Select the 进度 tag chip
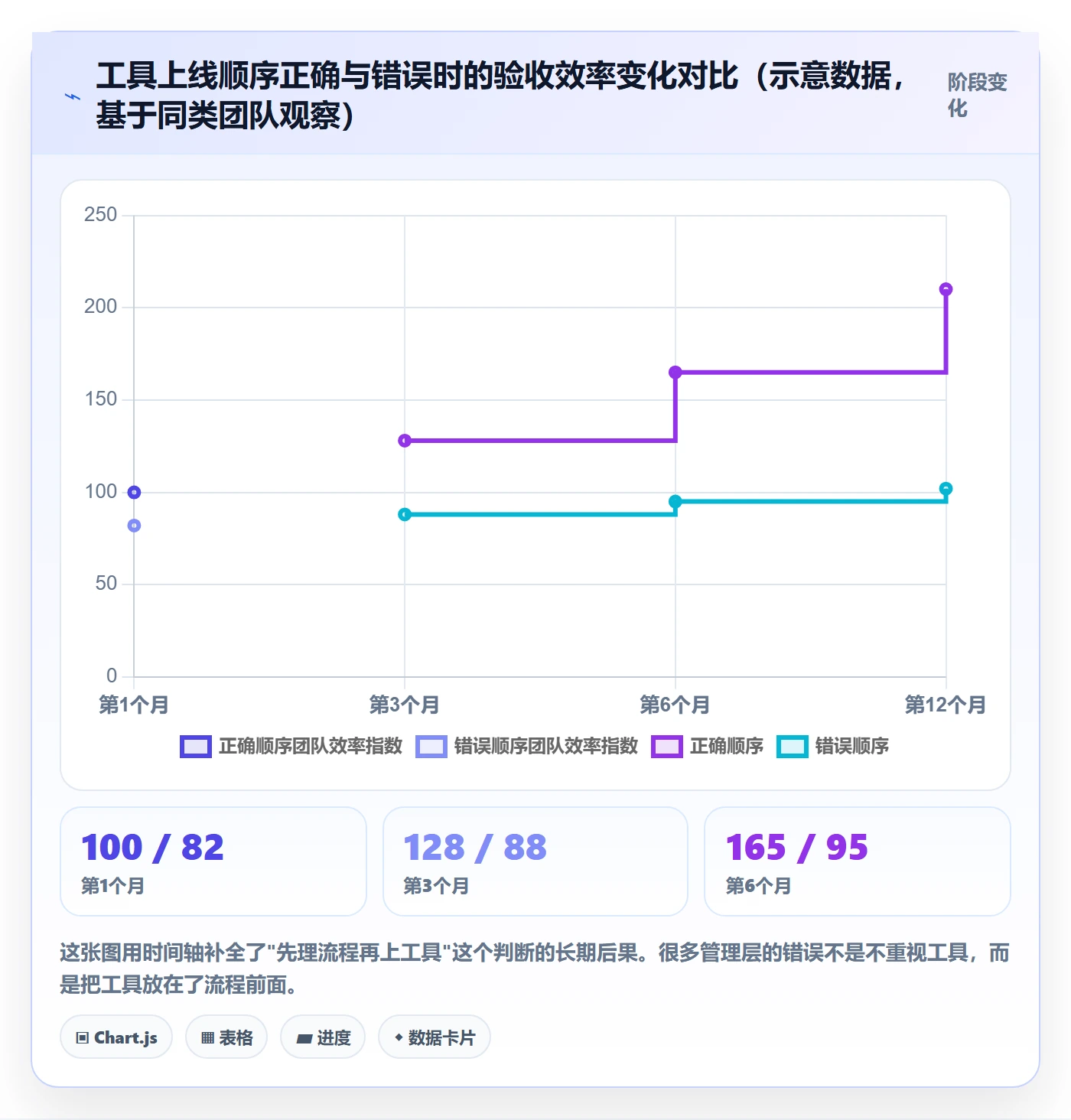The width and height of the screenshot is (1071, 1120). (x=323, y=1037)
